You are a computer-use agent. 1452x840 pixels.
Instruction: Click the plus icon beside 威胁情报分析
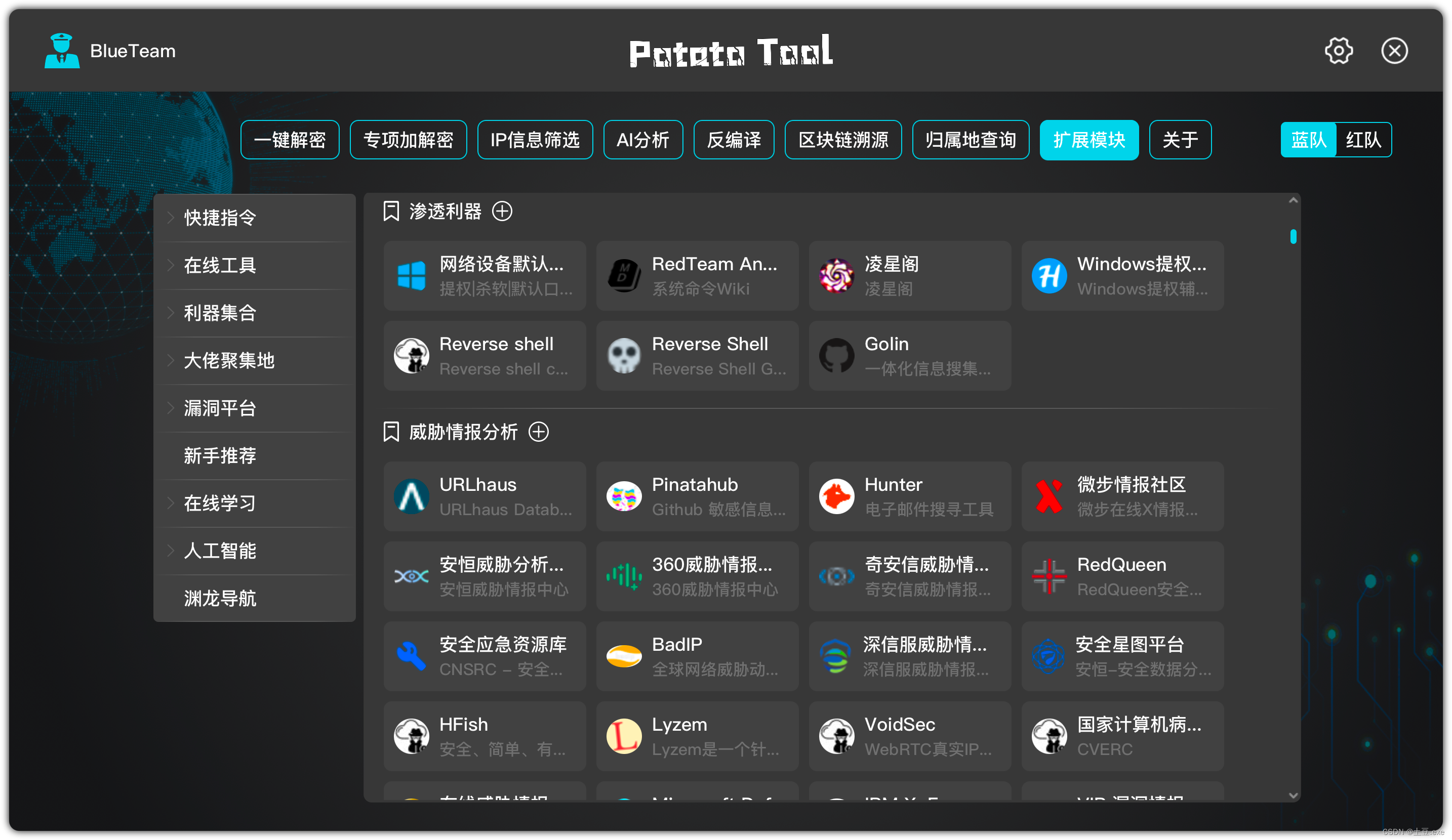538,432
